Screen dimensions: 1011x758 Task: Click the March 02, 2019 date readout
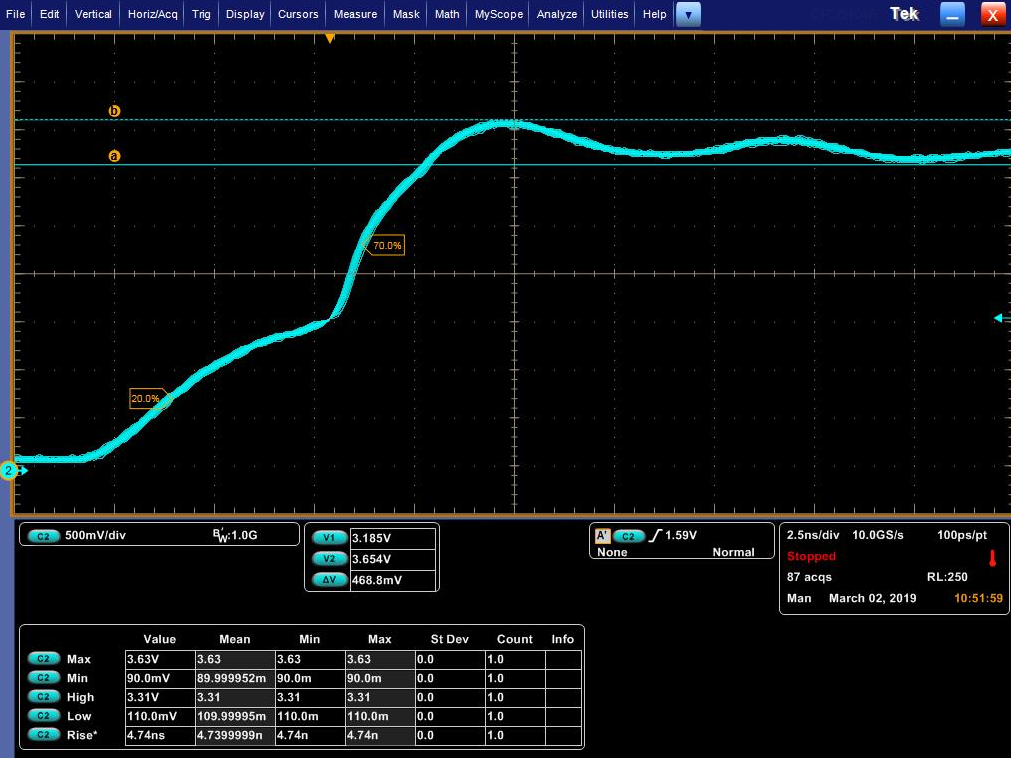point(872,598)
